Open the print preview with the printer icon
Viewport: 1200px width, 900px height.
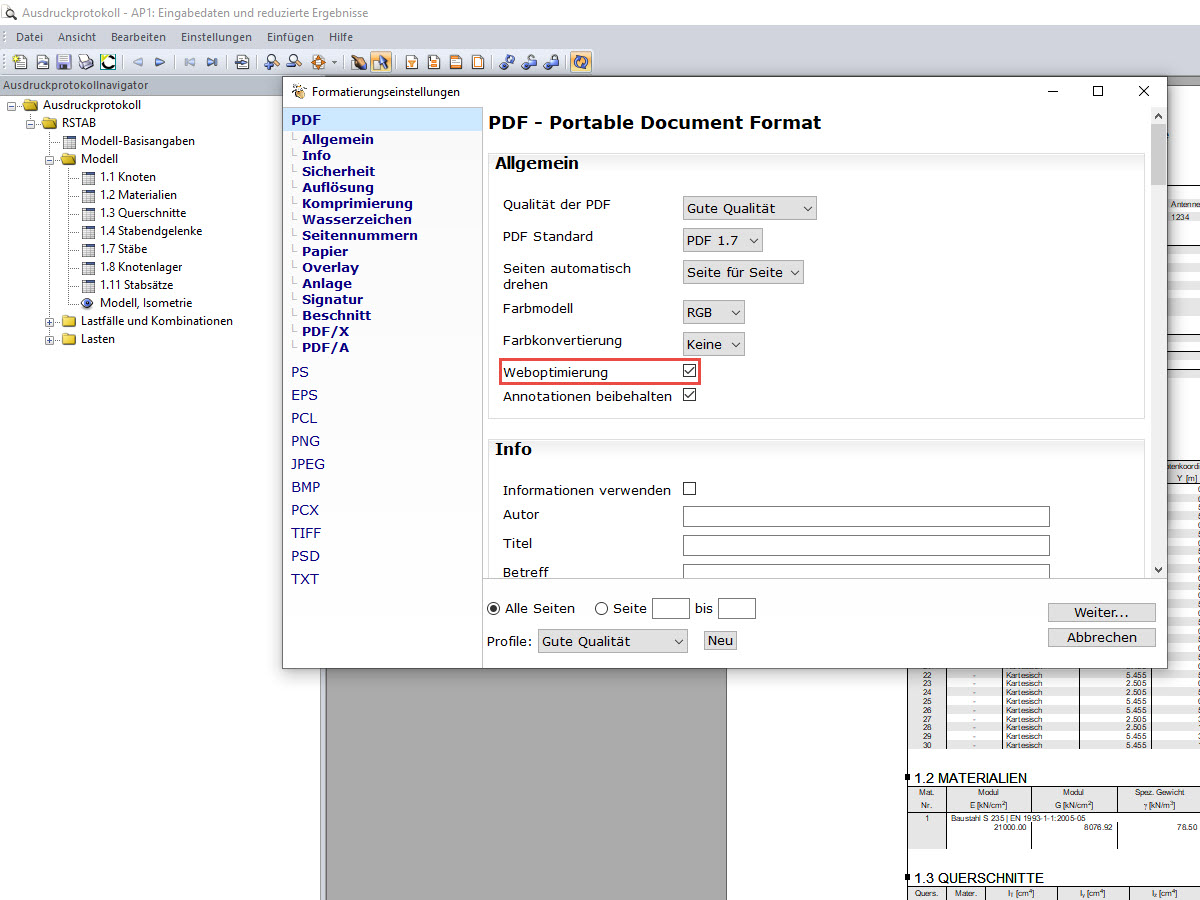click(x=85, y=61)
